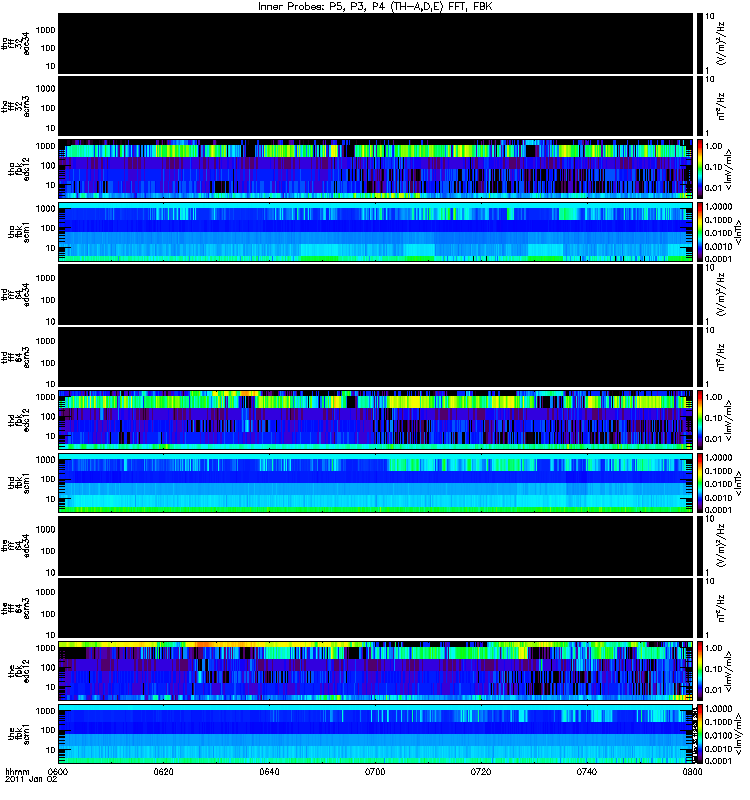This screenshot has width=750, height=800.
Task: Click the black color bar of thd fff scm3
Action: (x=699, y=357)
